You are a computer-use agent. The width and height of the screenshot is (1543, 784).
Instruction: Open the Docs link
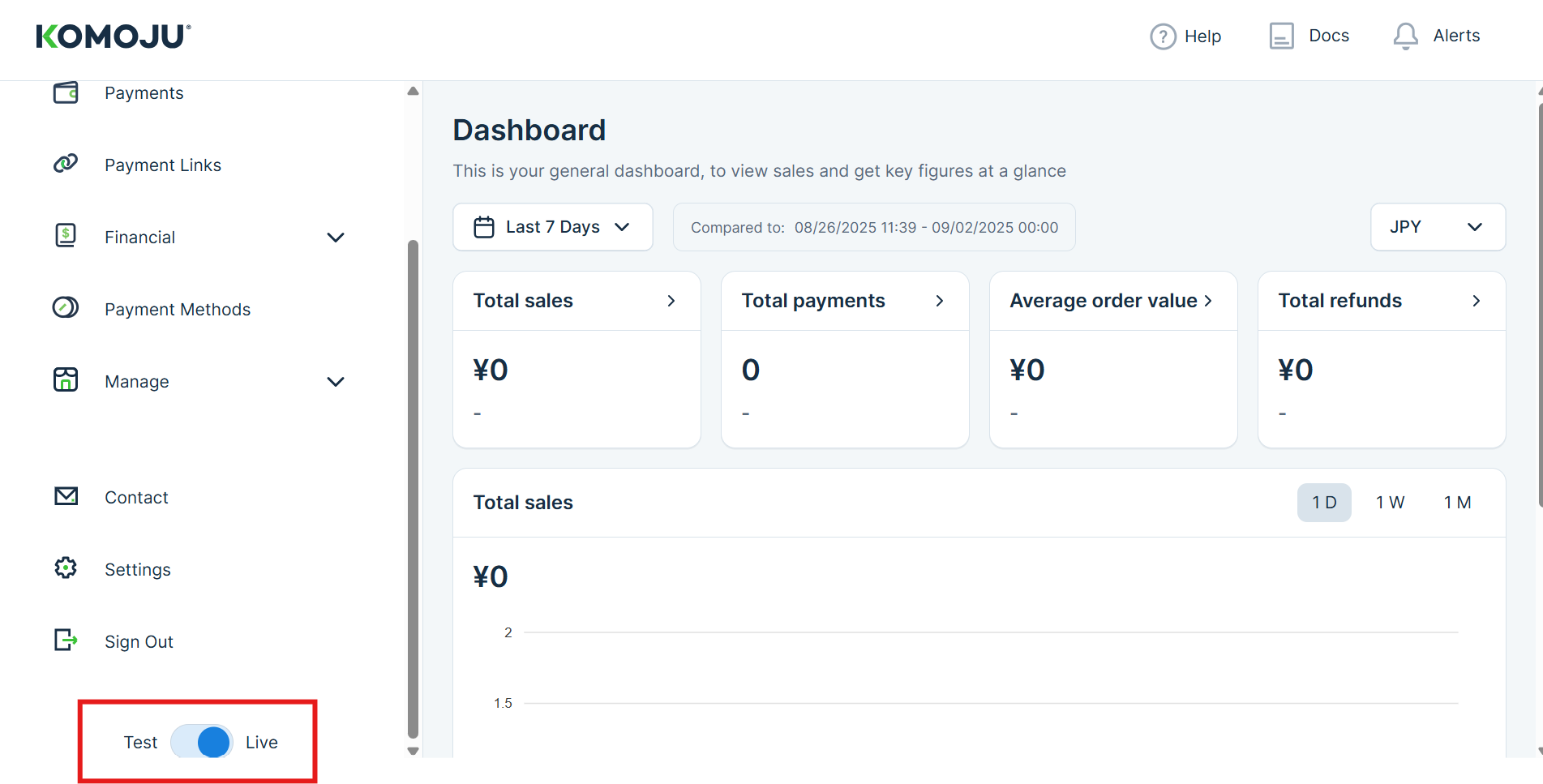pos(1309,36)
